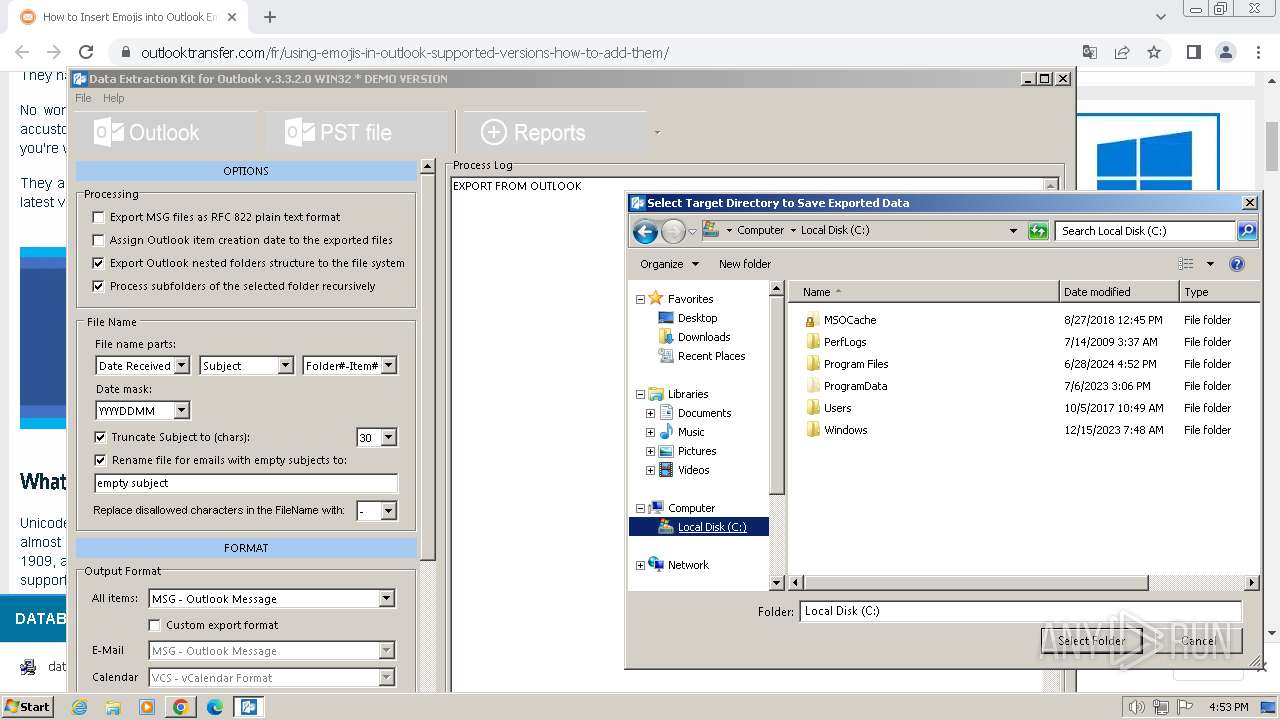Screen dimensions: 1280x720
Task: Click the Outlook export toolbar button
Action: pos(165,132)
